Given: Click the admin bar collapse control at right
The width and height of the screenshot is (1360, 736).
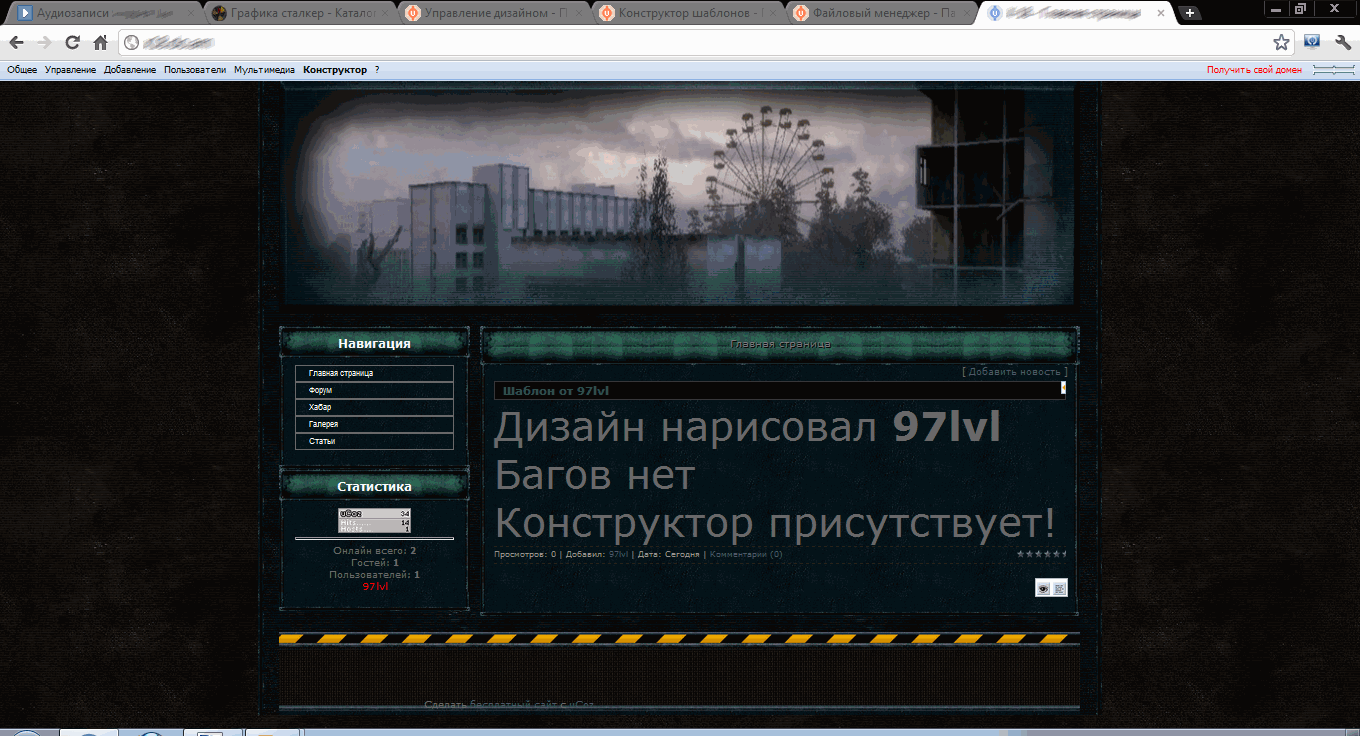Looking at the screenshot, I should pyautogui.click(x=1332, y=70).
